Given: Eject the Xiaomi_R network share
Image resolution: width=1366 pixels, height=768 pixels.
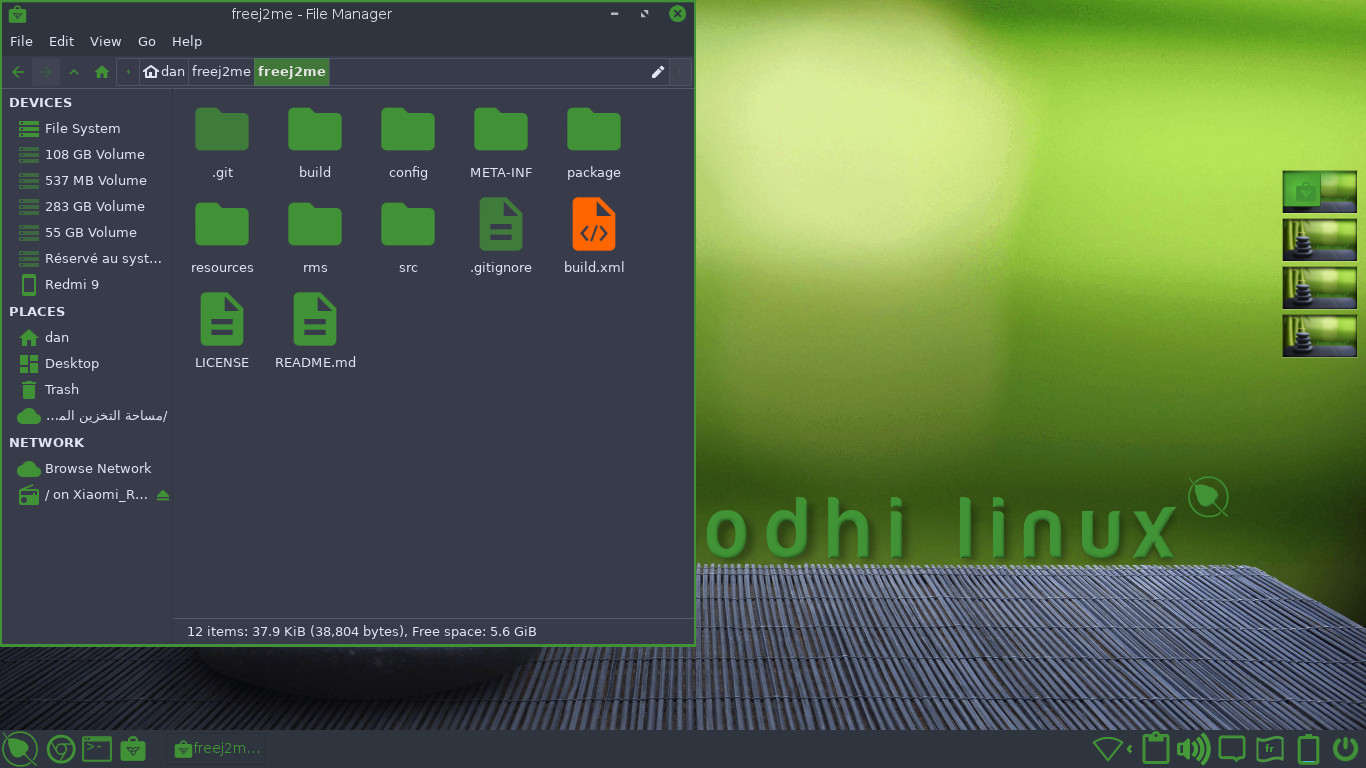Looking at the screenshot, I should tap(163, 495).
